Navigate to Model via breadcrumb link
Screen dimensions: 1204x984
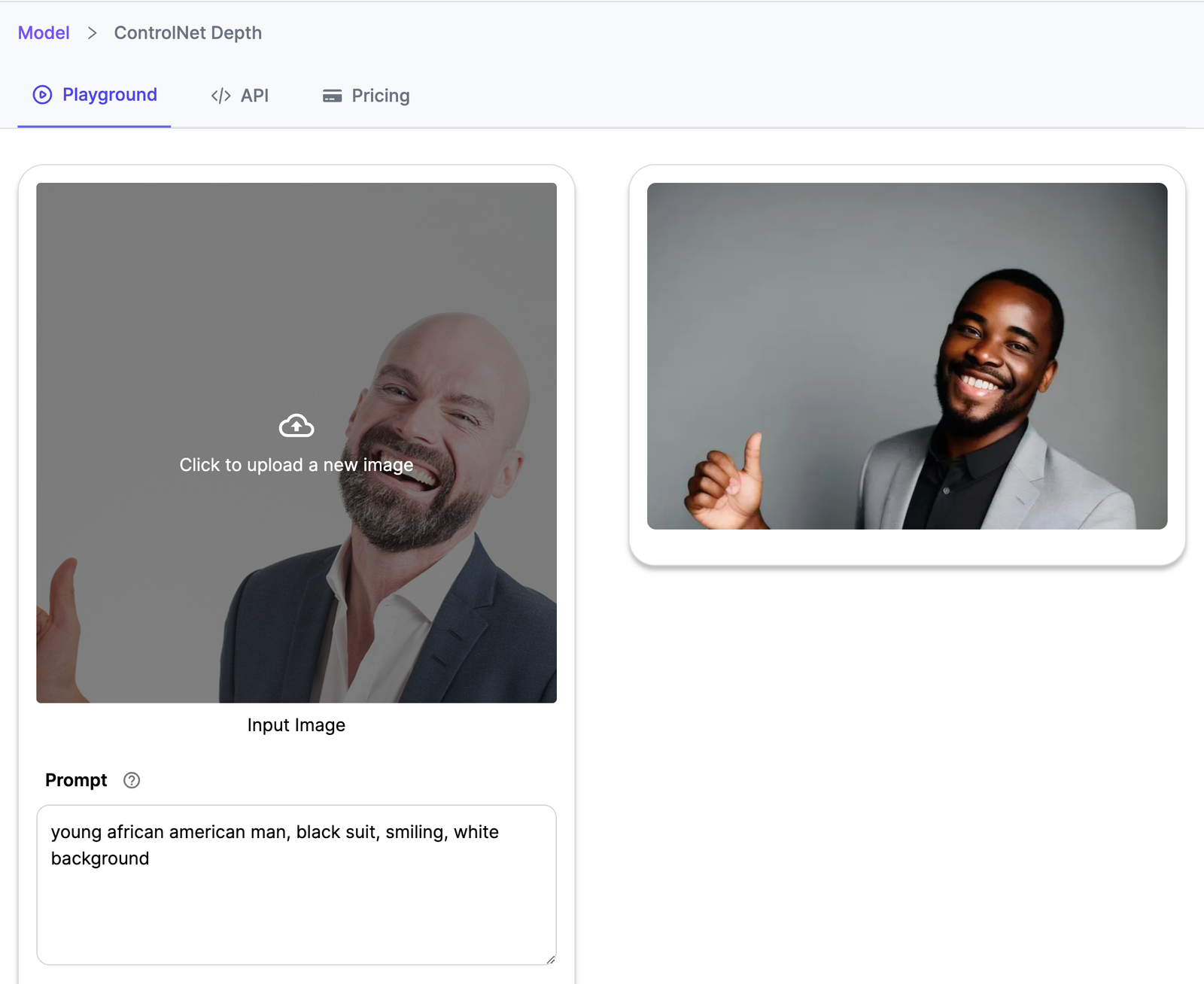point(44,33)
